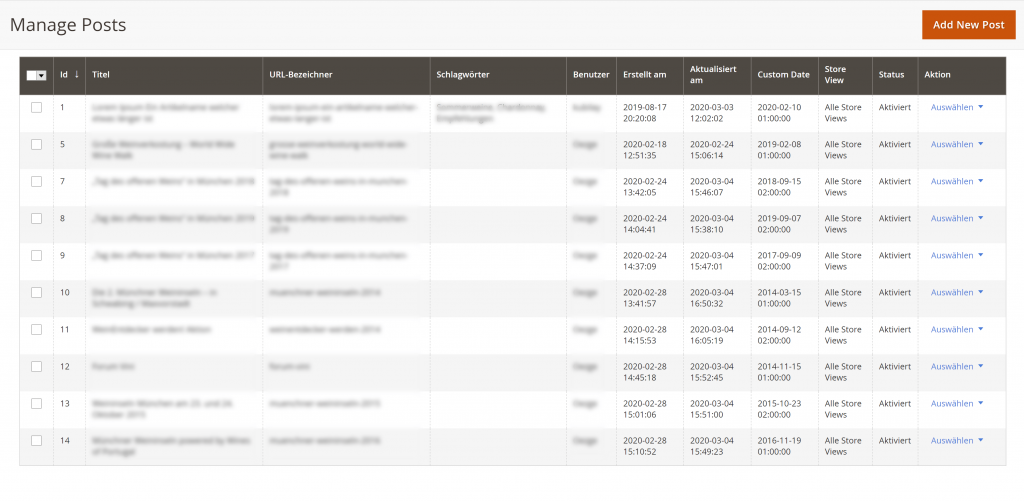Toggle the checkbox for row Id 13

[37, 404]
